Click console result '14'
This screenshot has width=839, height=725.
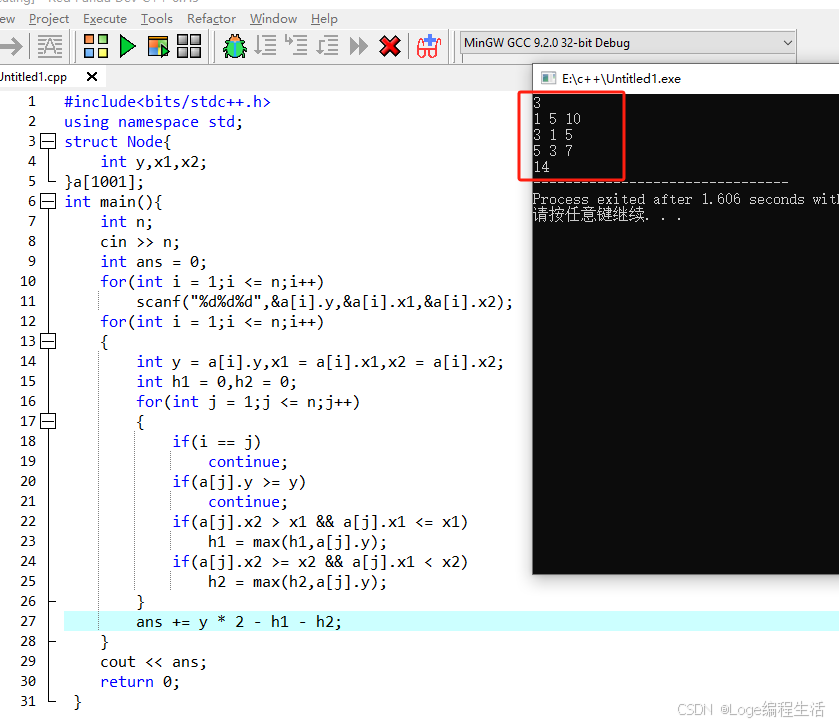tap(541, 167)
